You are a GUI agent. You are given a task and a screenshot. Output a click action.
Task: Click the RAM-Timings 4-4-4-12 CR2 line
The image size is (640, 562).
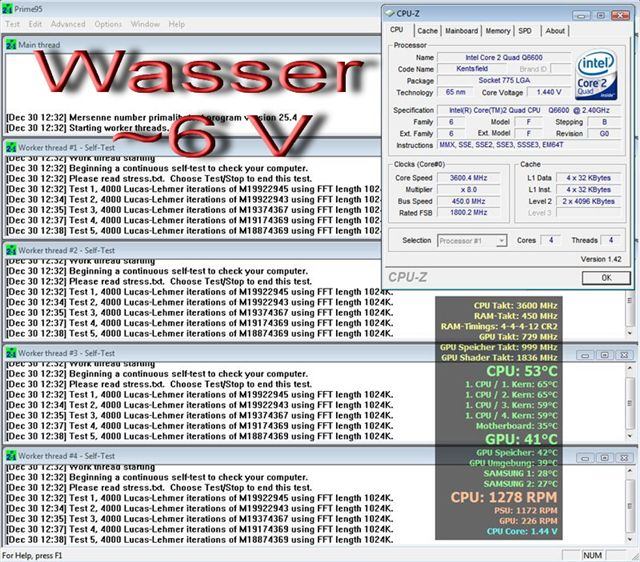click(x=499, y=327)
